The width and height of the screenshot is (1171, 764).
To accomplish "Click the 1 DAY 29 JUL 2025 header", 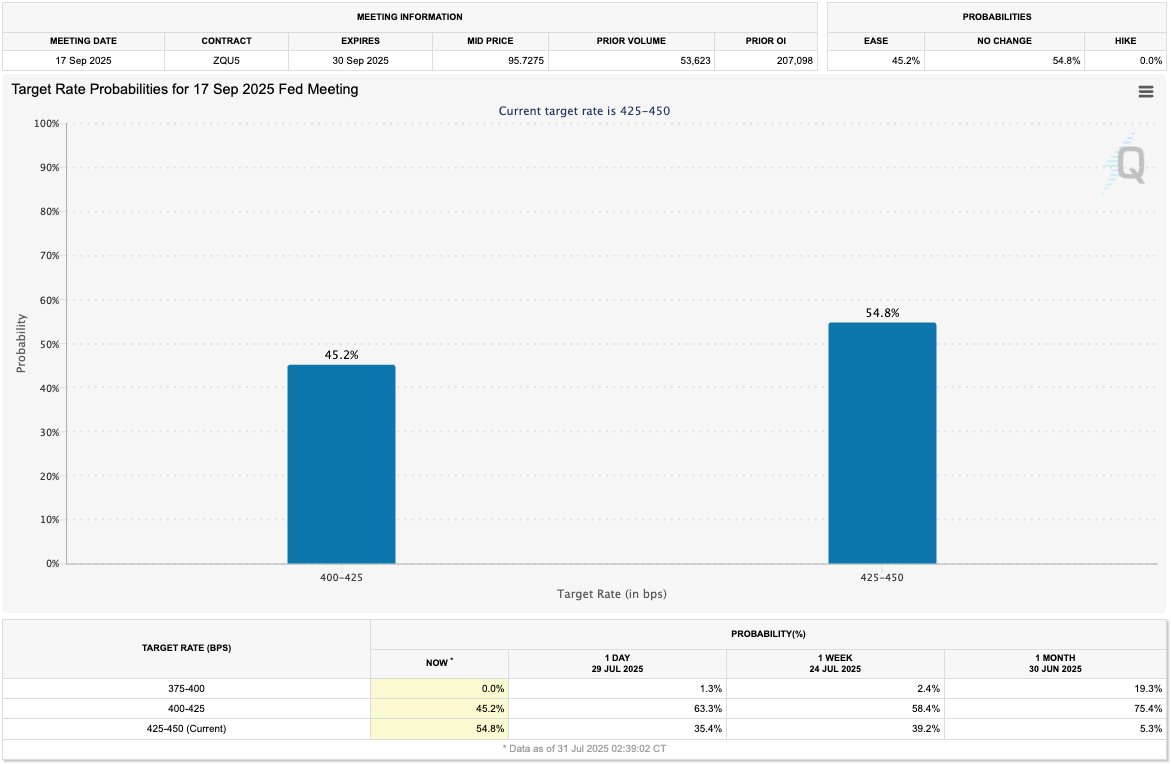I will pos(617,662).
